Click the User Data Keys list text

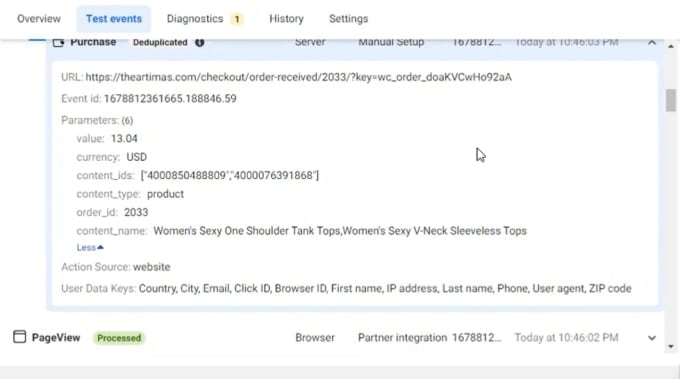pos(385,289)
